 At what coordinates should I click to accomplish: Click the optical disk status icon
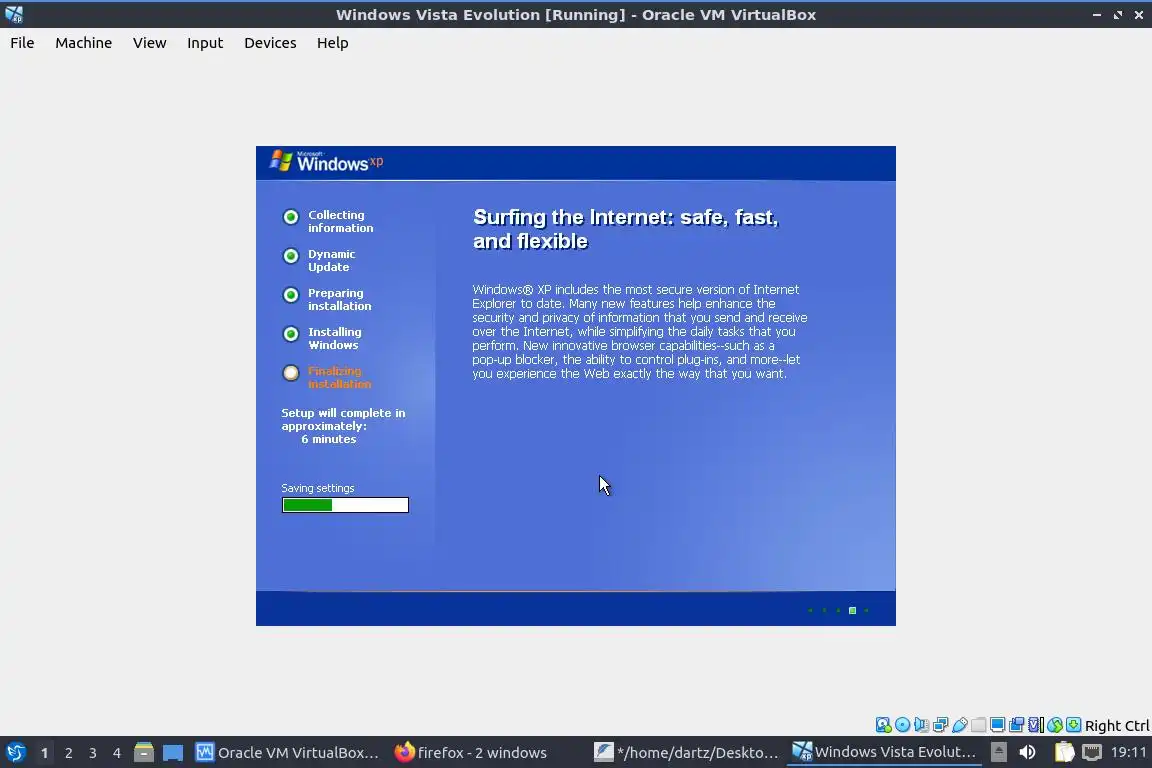[x=902, y=725]
